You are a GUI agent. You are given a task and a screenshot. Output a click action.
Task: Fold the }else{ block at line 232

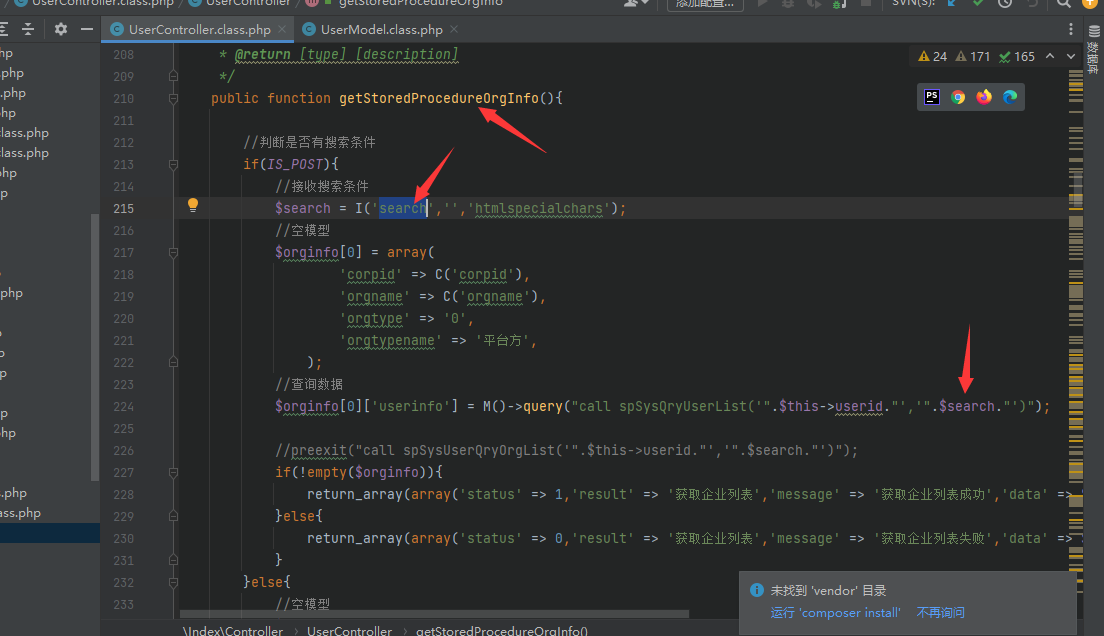pos(173,582)
